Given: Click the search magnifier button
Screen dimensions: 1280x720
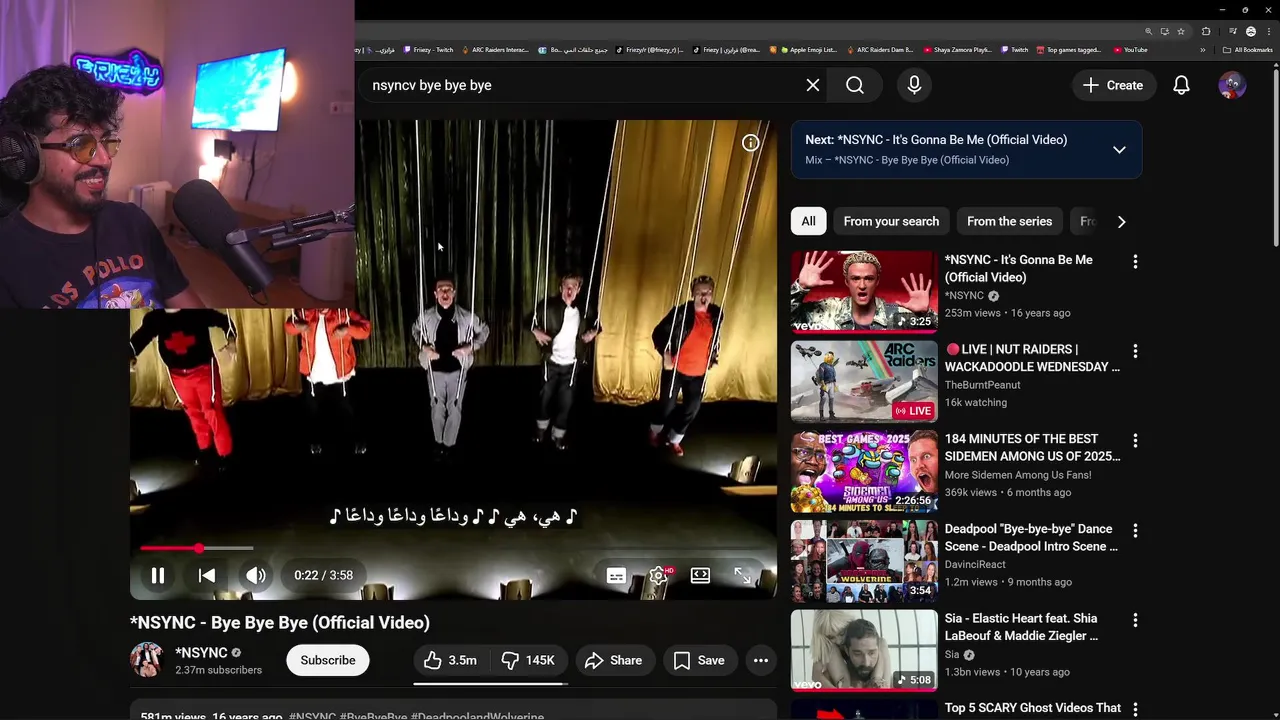Looking at the screenshot, I should pos(855,85).
